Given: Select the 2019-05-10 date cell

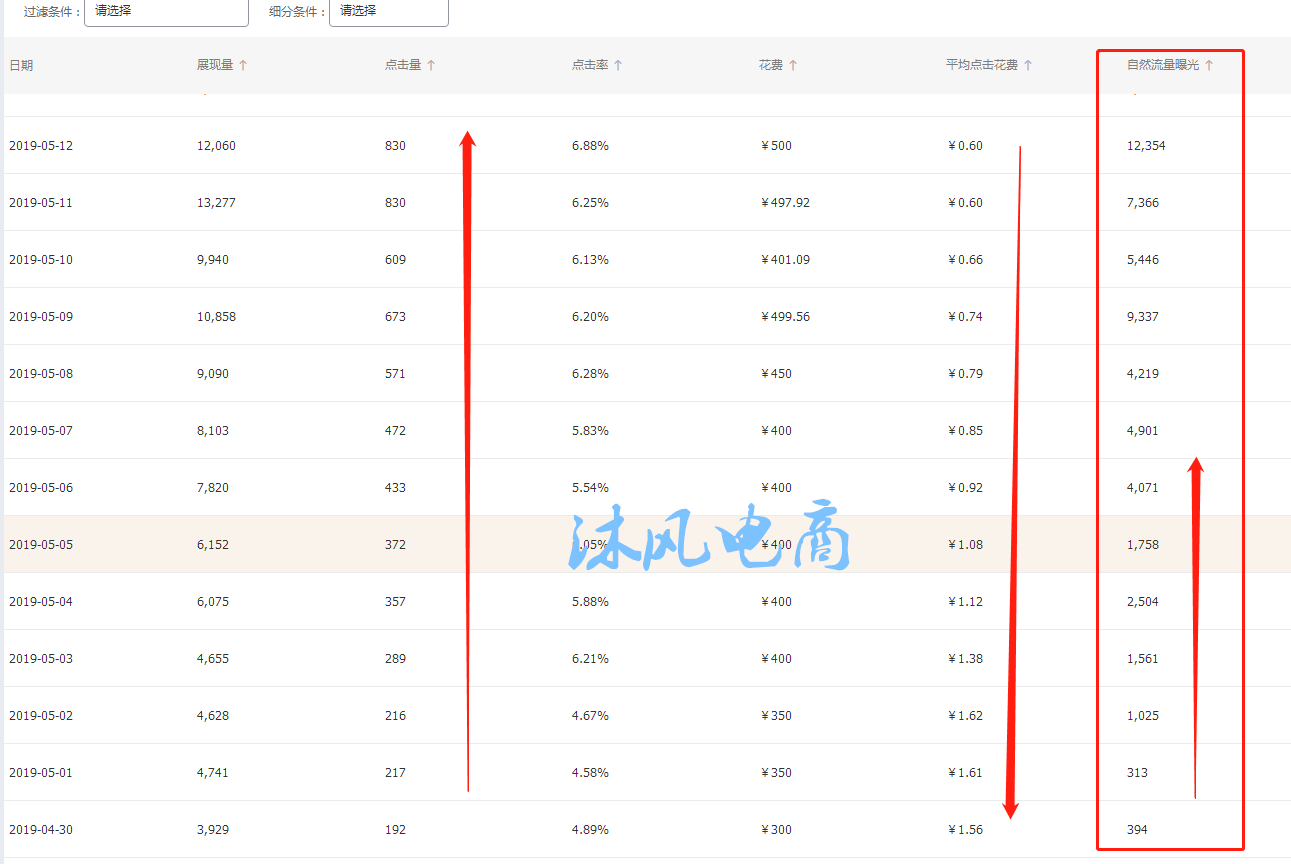Looking at the screenshot, I should 41,260.
